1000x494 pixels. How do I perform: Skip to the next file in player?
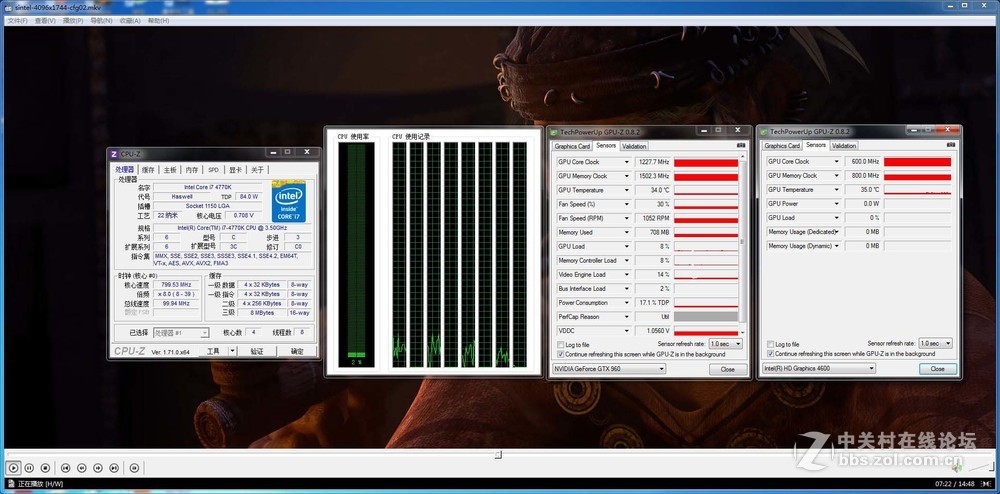pos(114,468)
